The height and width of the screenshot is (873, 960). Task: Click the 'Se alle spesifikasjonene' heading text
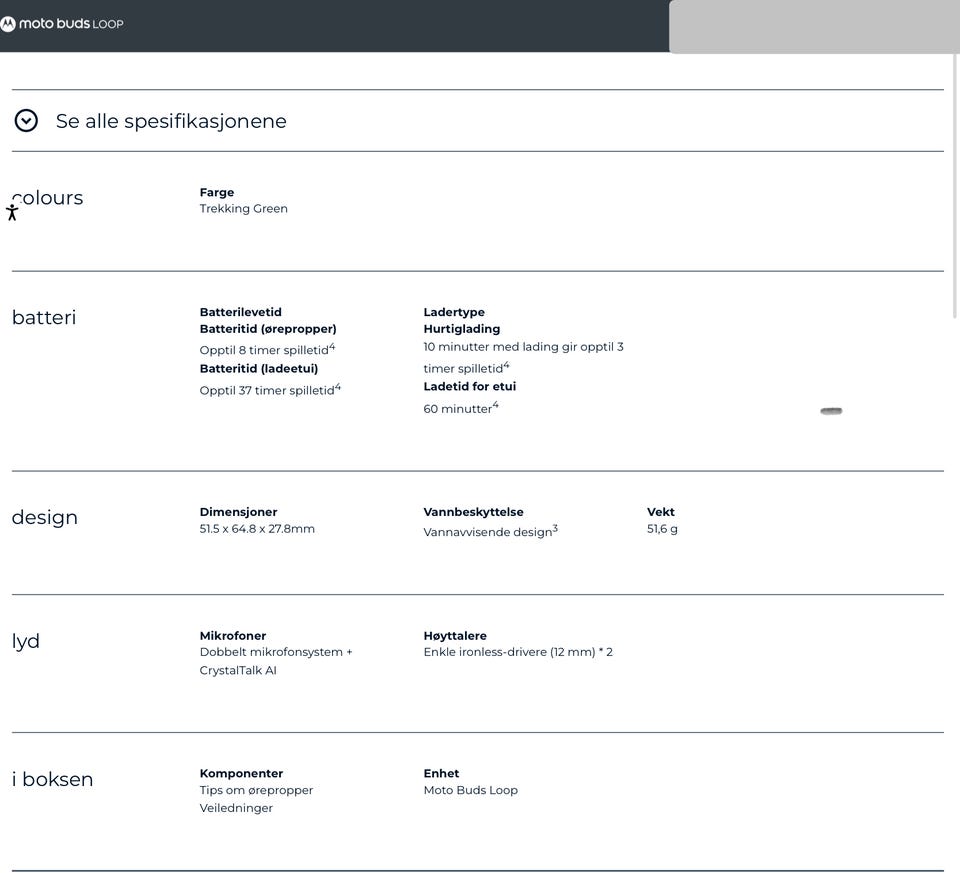[x=171, y=121]
